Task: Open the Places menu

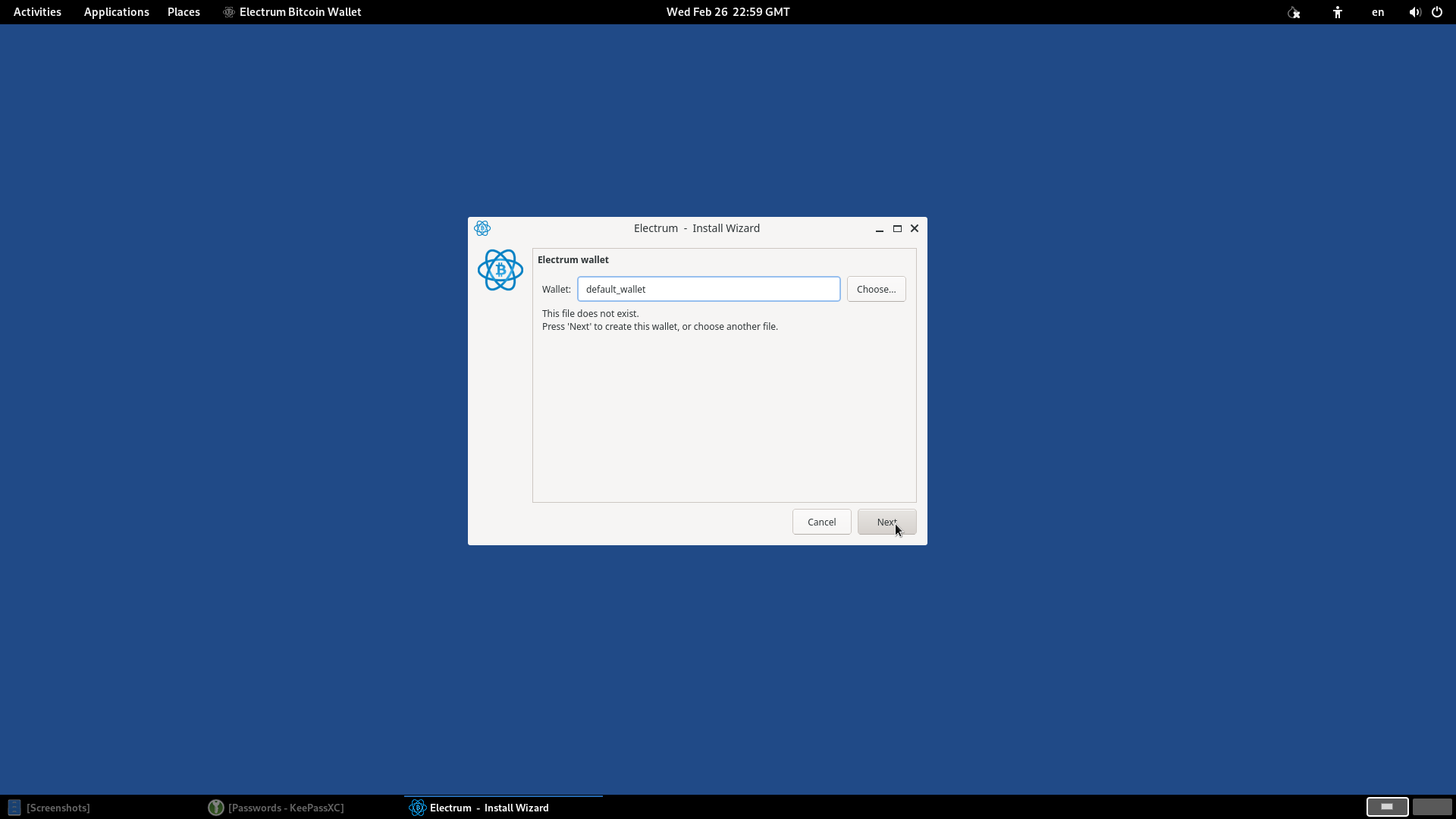Action: coord(184,12)
